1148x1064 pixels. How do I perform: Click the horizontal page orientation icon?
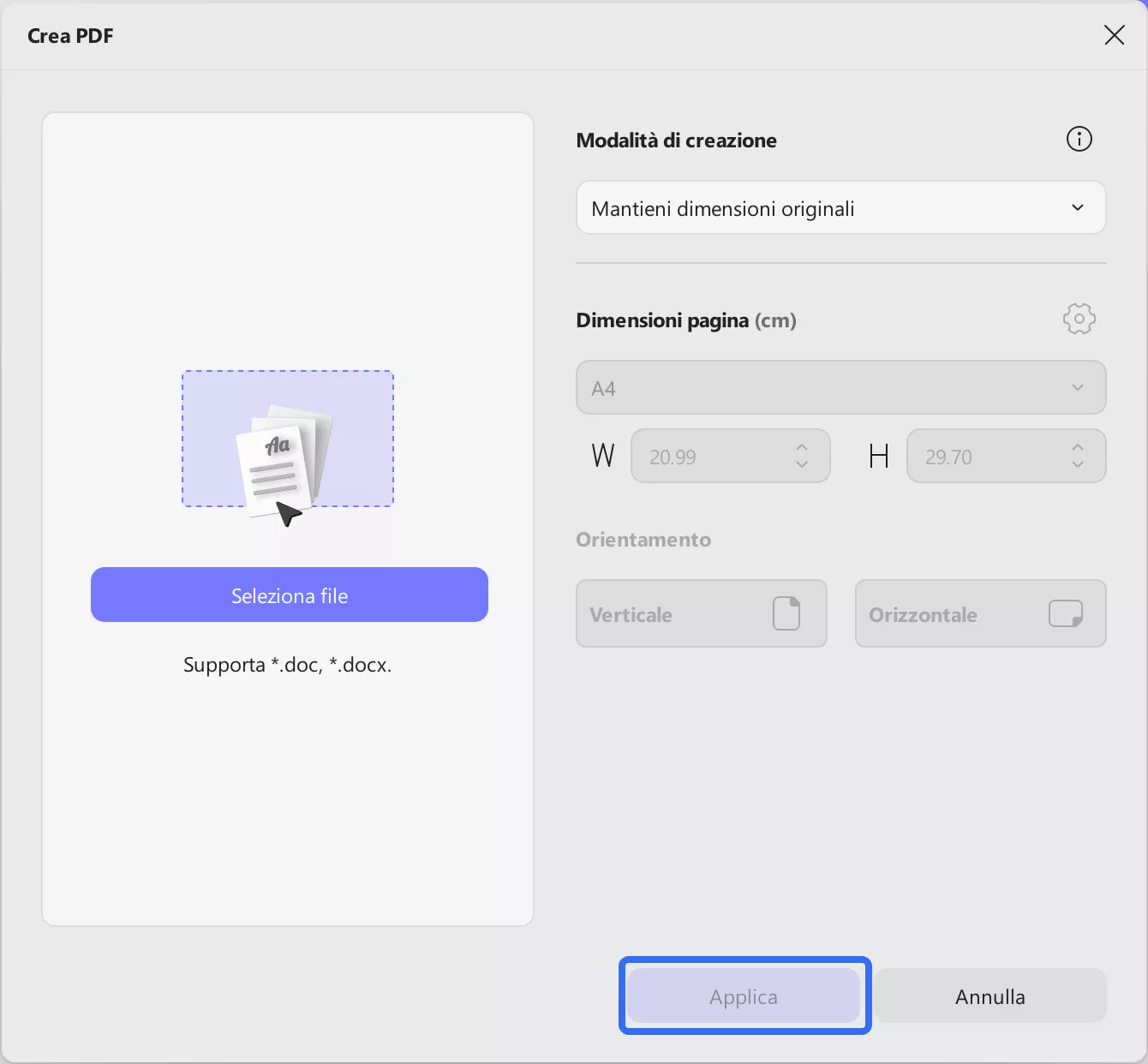coord(1067,613)
